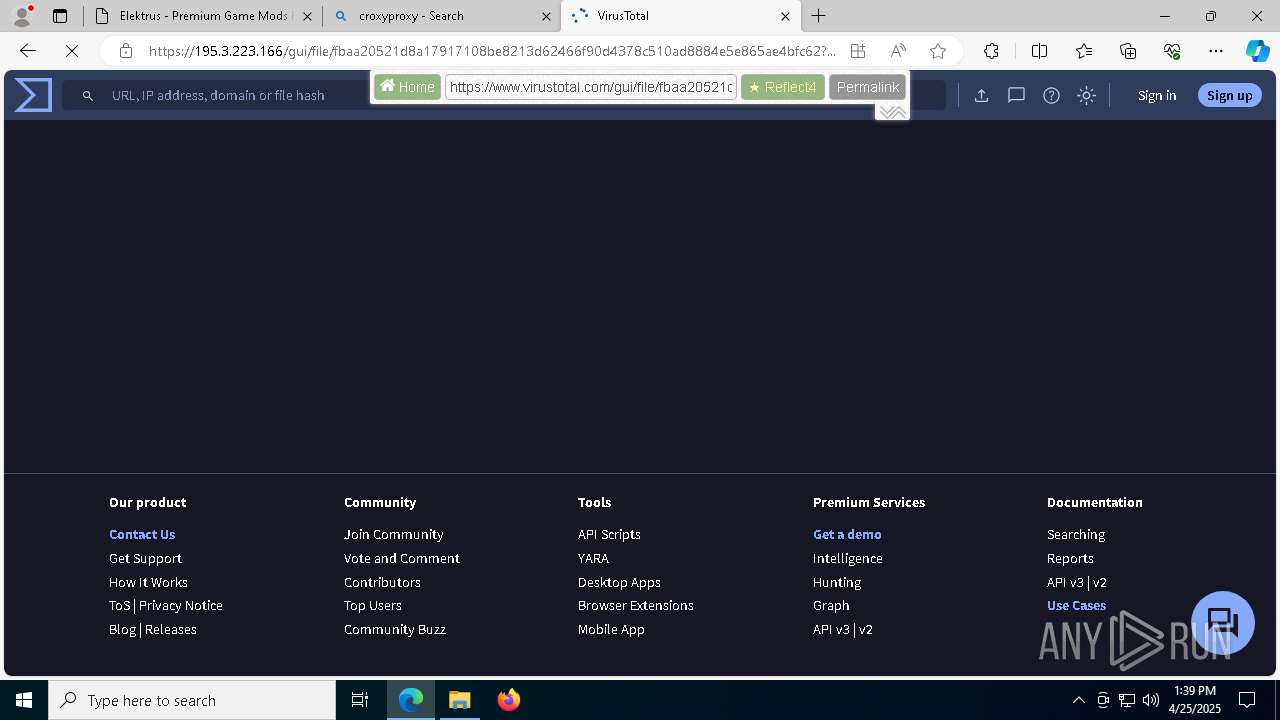Switch to the croxyproxy Search tab
Viewport: 1280px width, 720px height.
pyautogui.click(x=442, y=16)
